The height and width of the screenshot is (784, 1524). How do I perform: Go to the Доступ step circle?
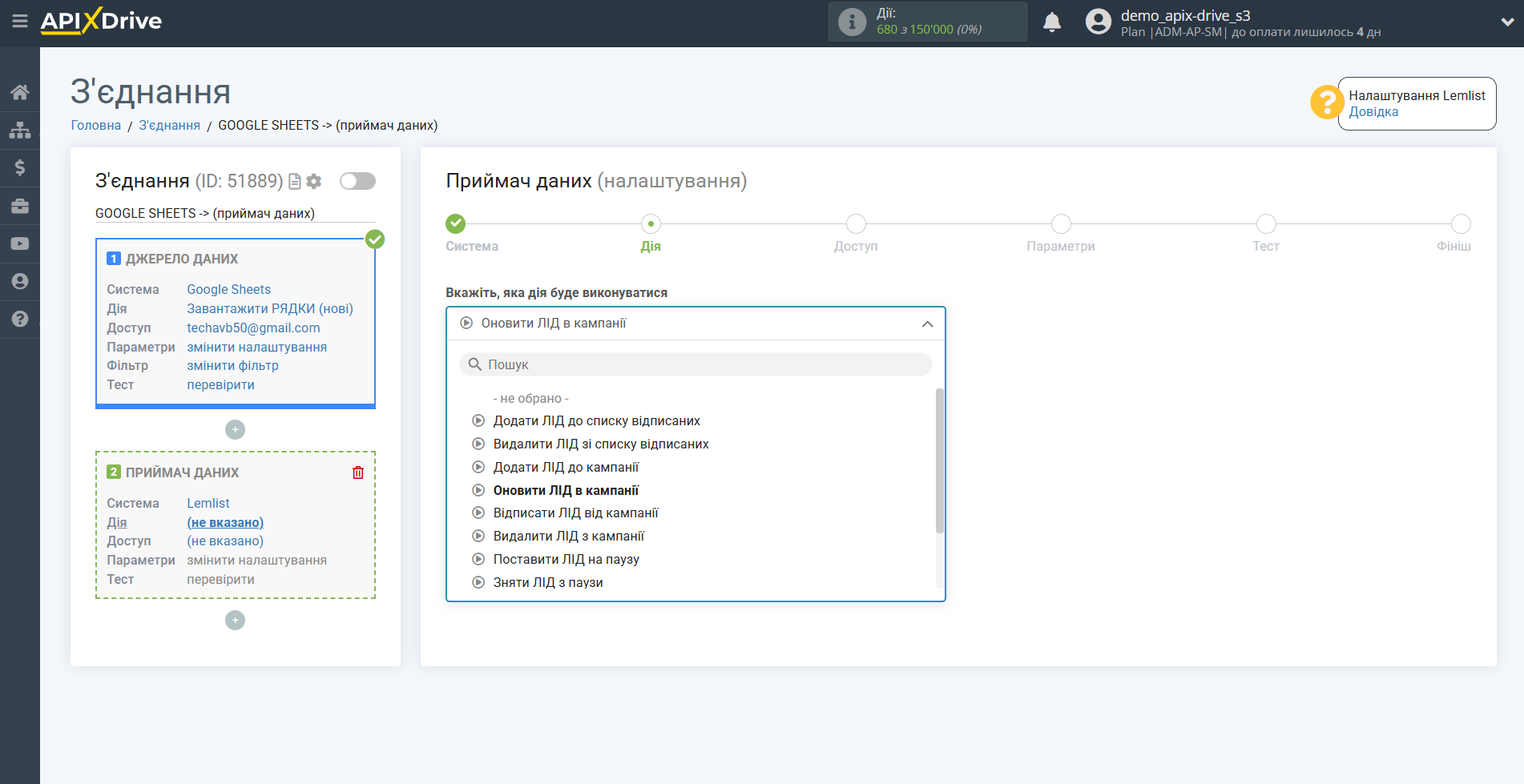pos(856,223)
